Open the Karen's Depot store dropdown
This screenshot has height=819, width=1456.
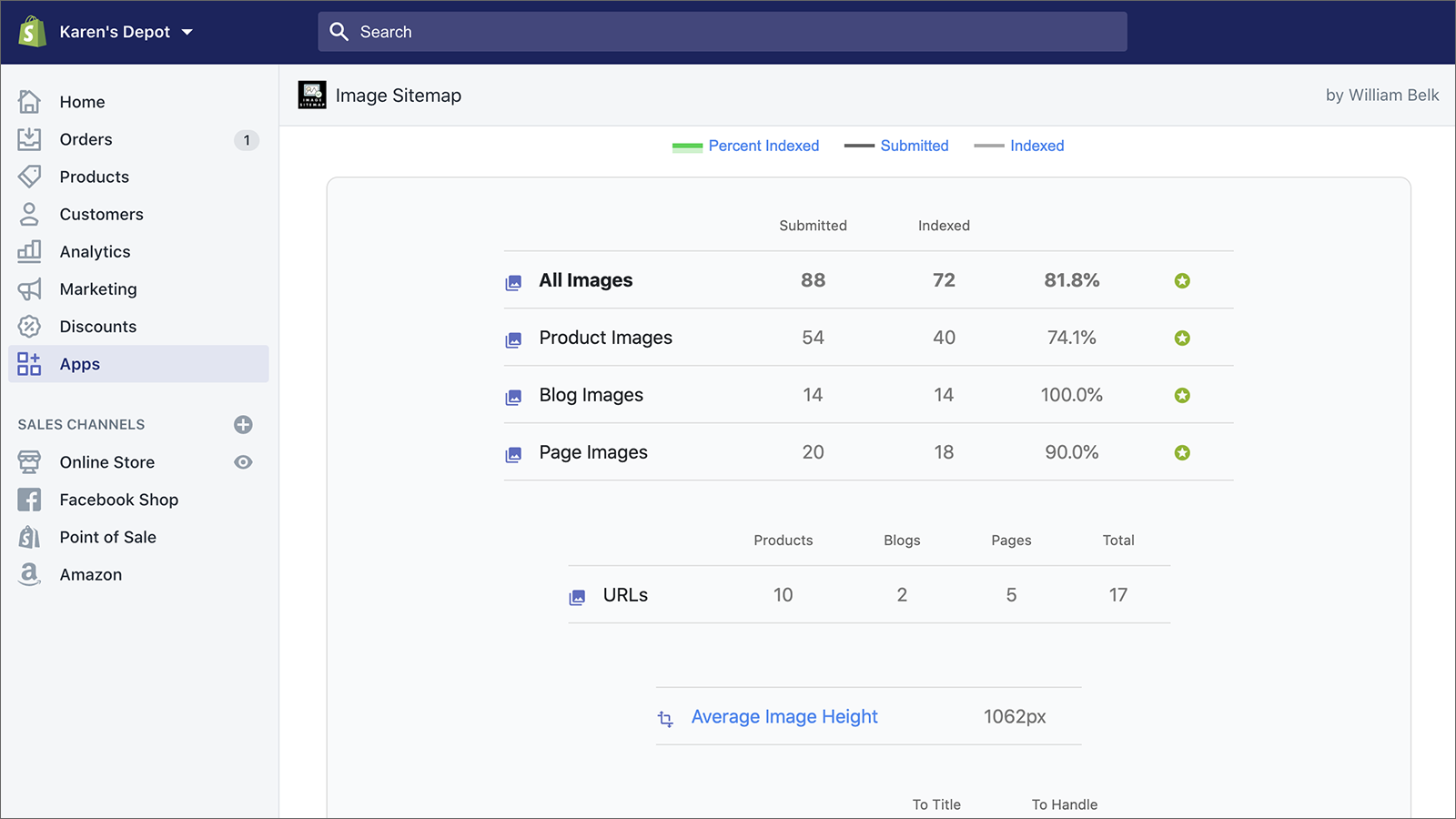click(126, 32)
